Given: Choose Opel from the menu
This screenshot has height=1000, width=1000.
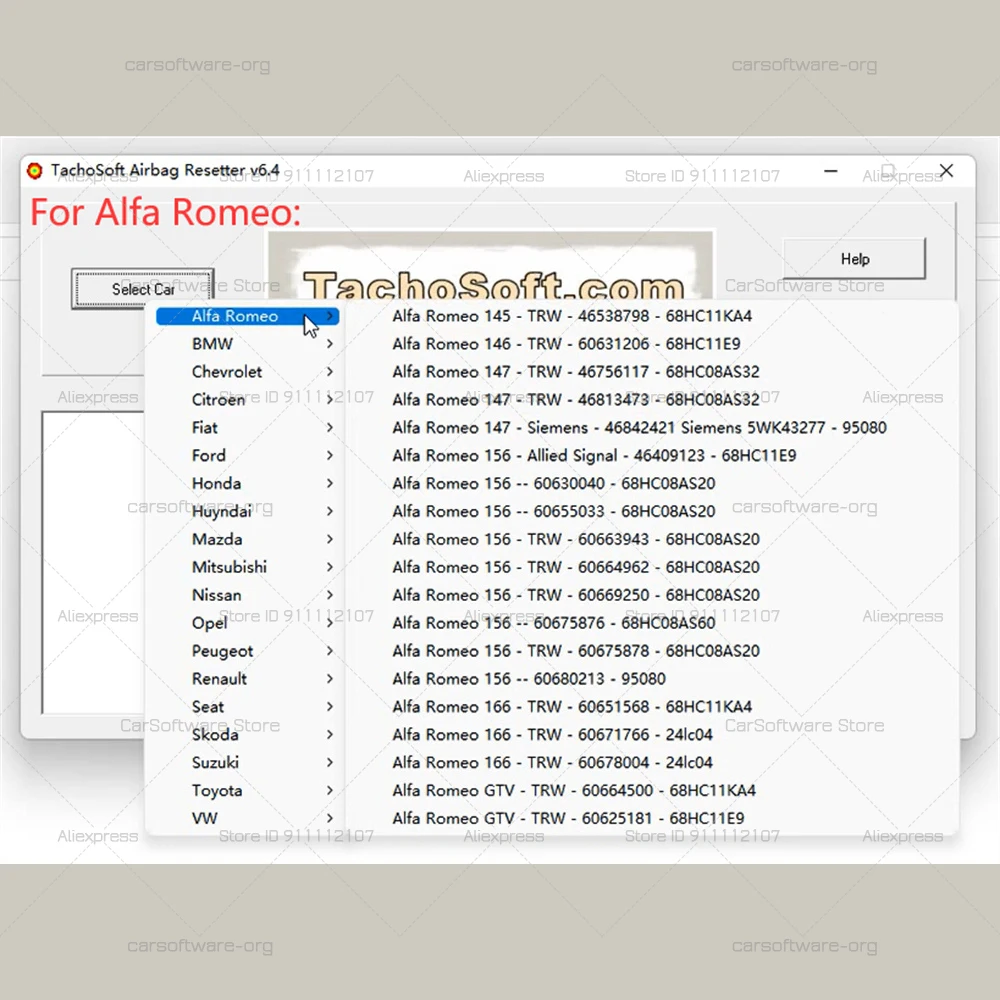Looking at the screenshot, I should pos(247,623).
